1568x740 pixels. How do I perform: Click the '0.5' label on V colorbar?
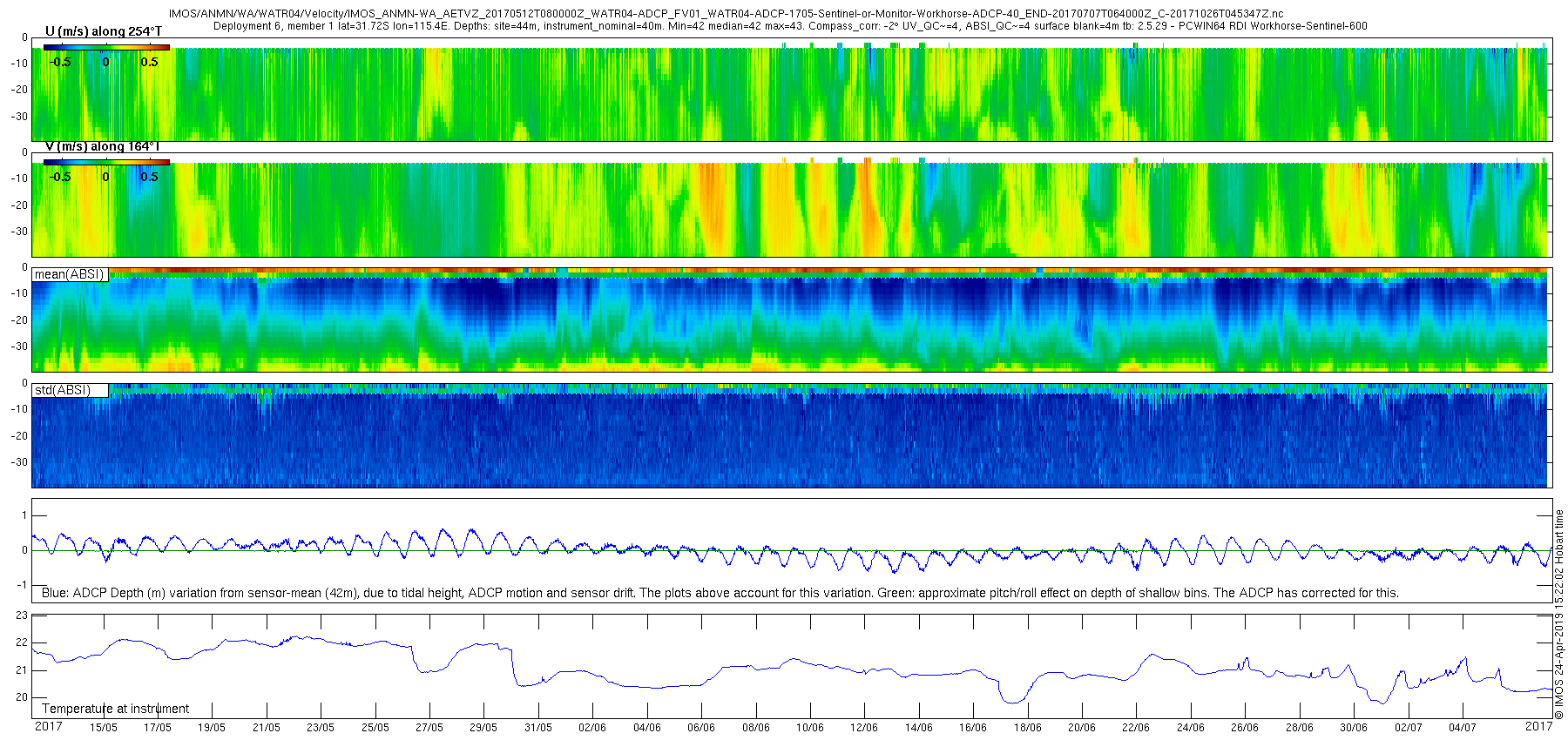coord(150,177)
